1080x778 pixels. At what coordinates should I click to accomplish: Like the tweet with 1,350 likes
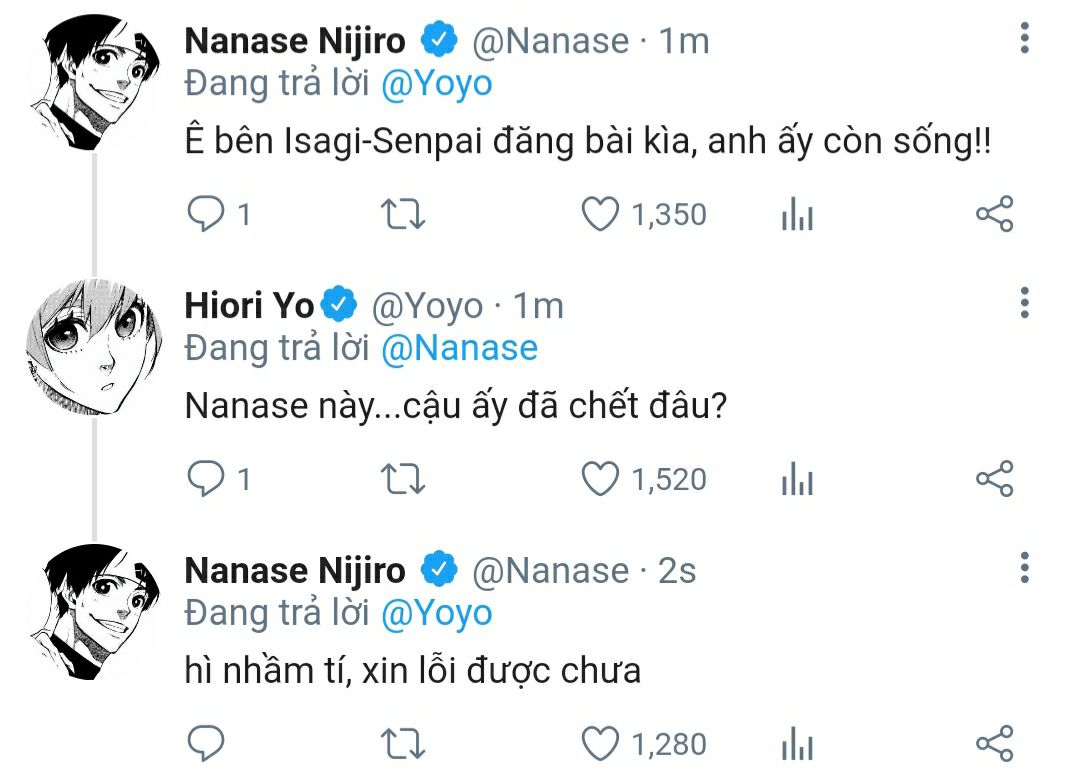[601, 215]
